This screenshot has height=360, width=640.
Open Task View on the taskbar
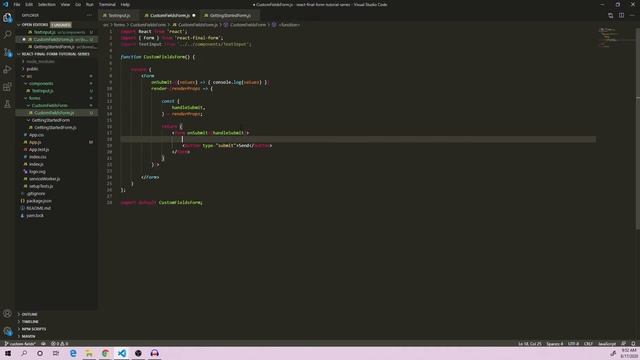[56, 353]
